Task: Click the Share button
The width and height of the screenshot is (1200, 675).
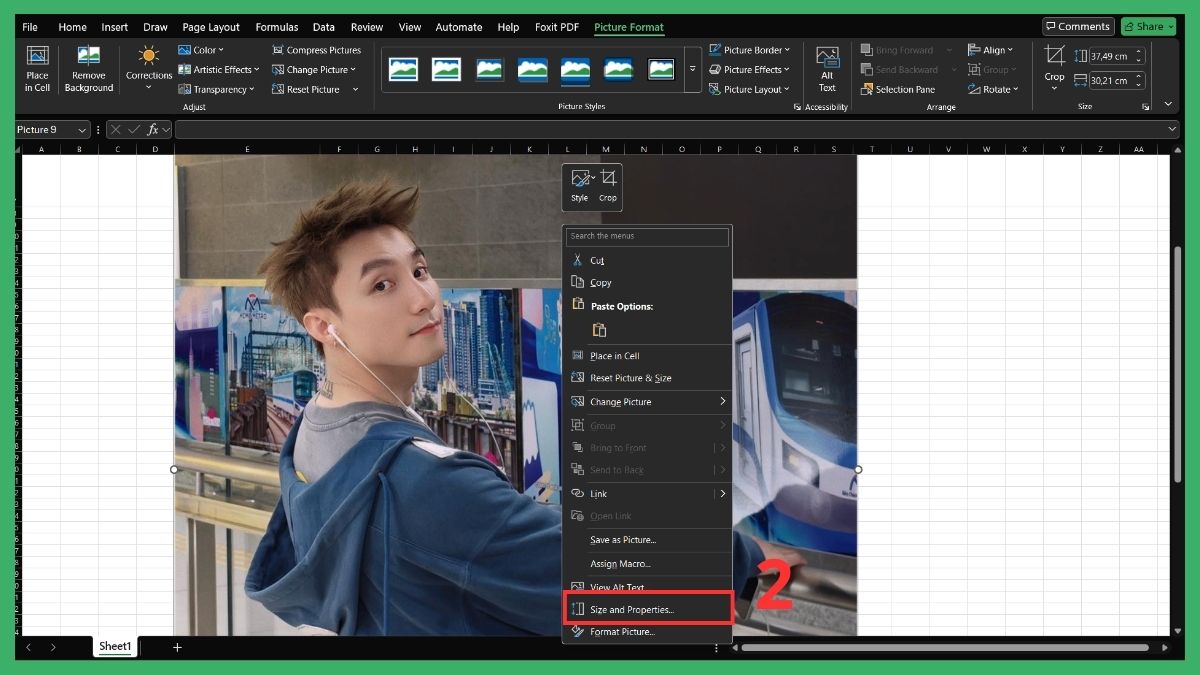Action: click(1148, 26)
